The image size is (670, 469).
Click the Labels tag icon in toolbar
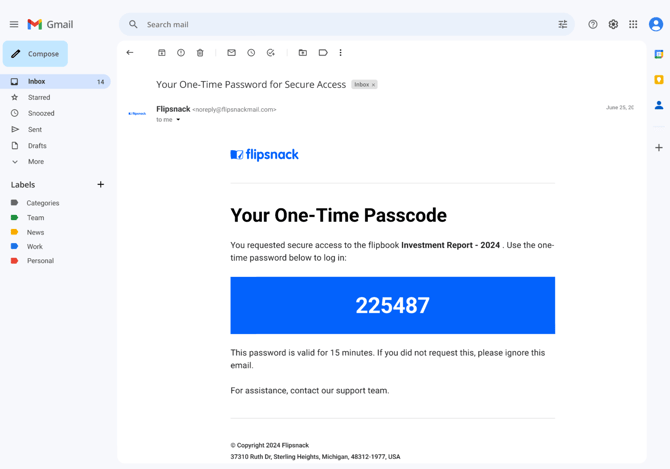pyautogui.click(x=323, y=53)
